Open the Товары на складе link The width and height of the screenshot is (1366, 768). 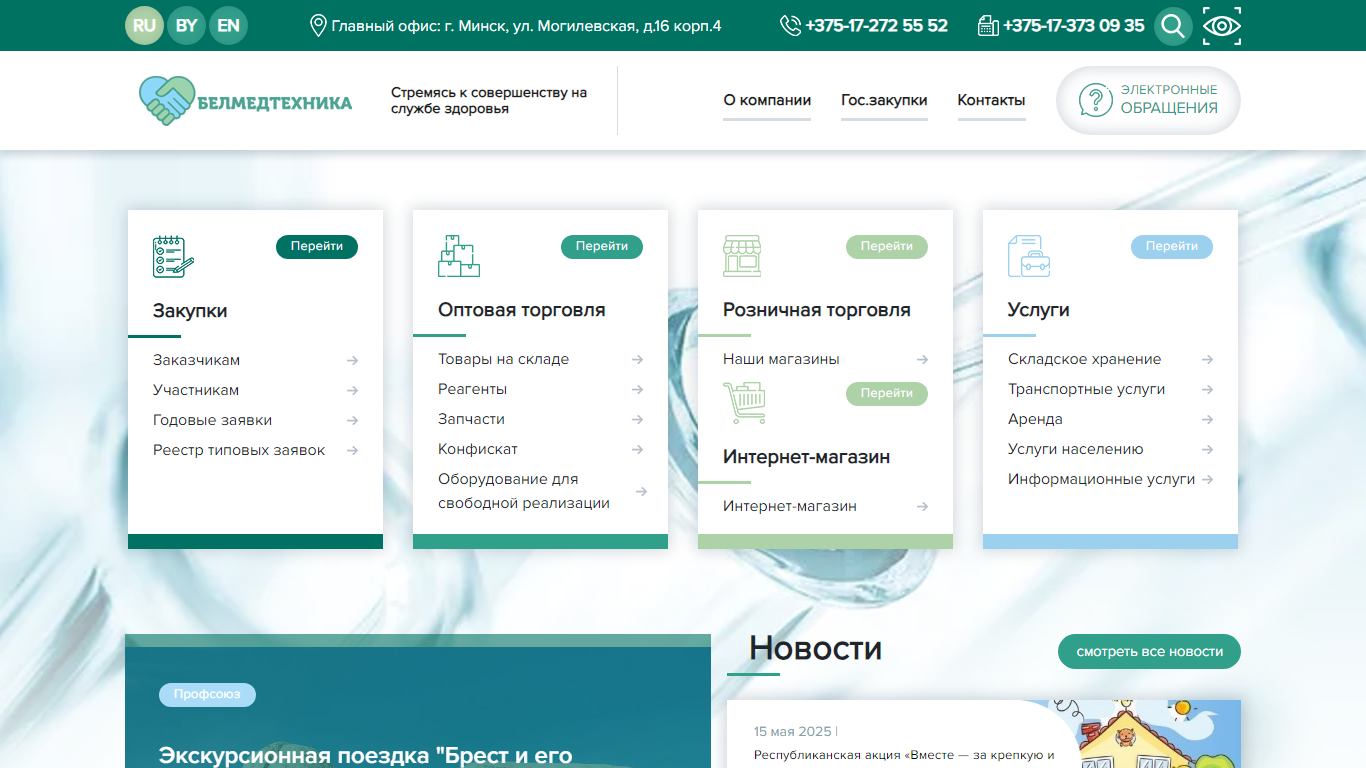pos(503,359)
